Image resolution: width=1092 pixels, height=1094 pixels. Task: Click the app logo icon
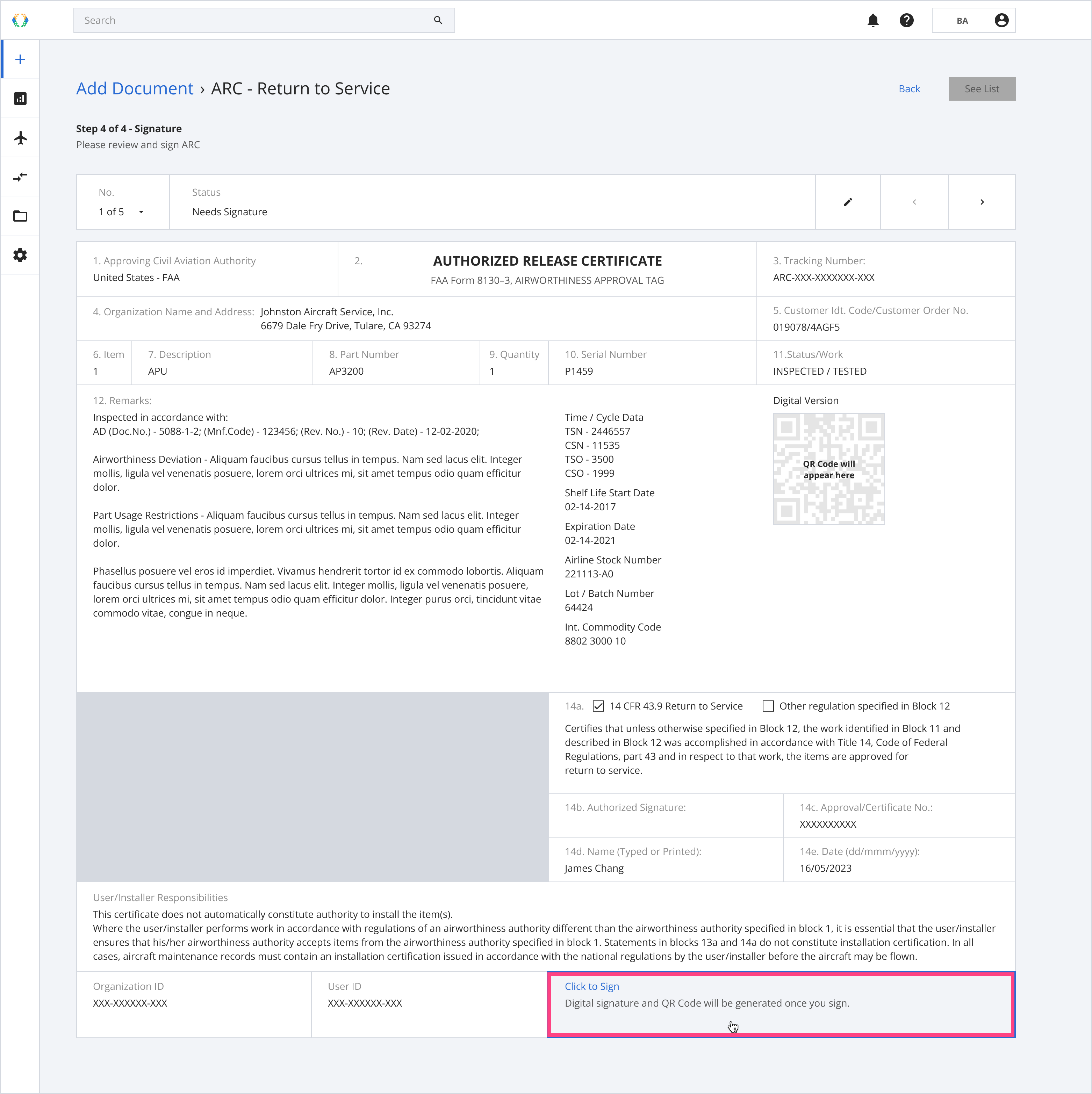coord(20,20)
